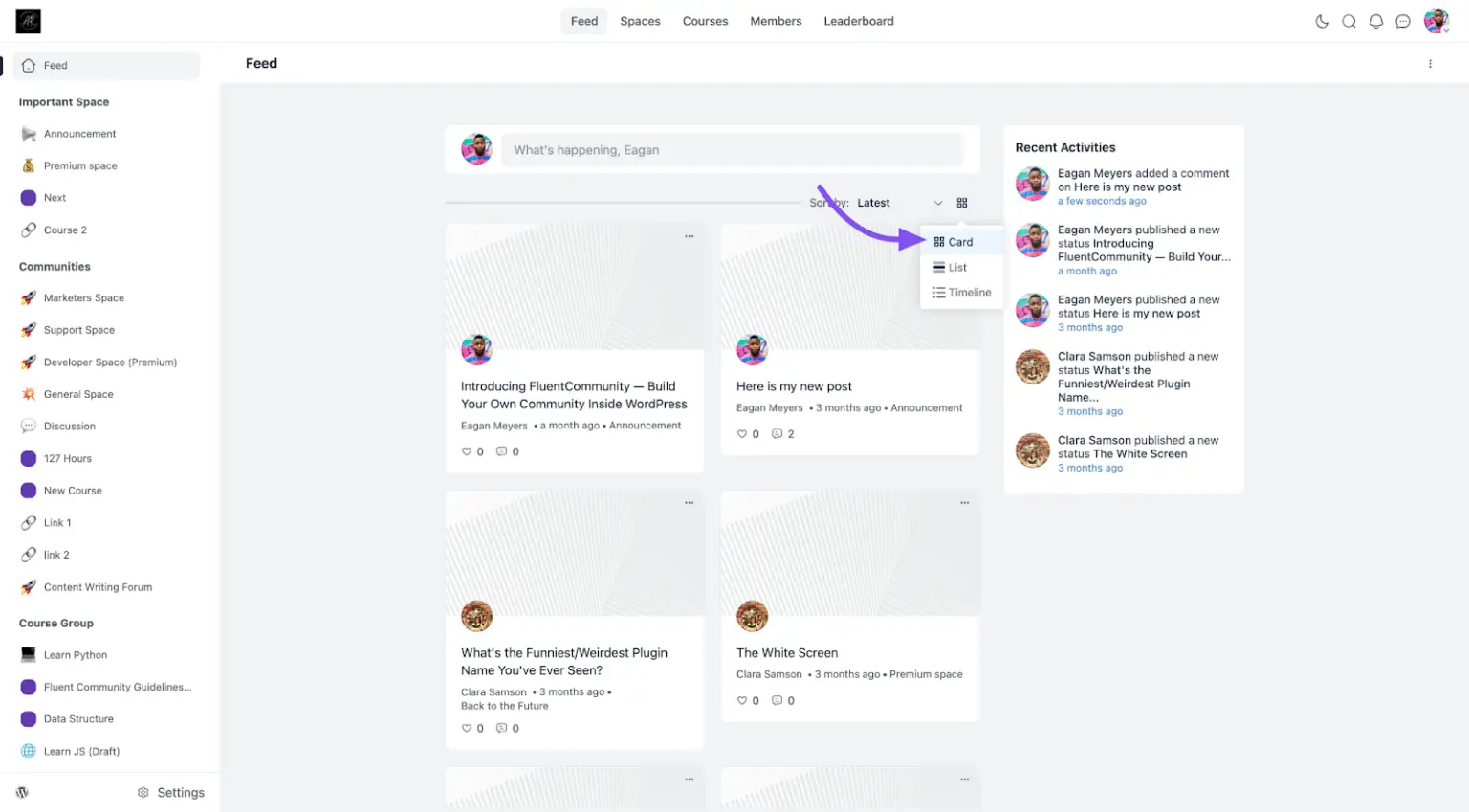
Task: Open options menu on Introducing FluentCommunity card
Action: (689, 236)
